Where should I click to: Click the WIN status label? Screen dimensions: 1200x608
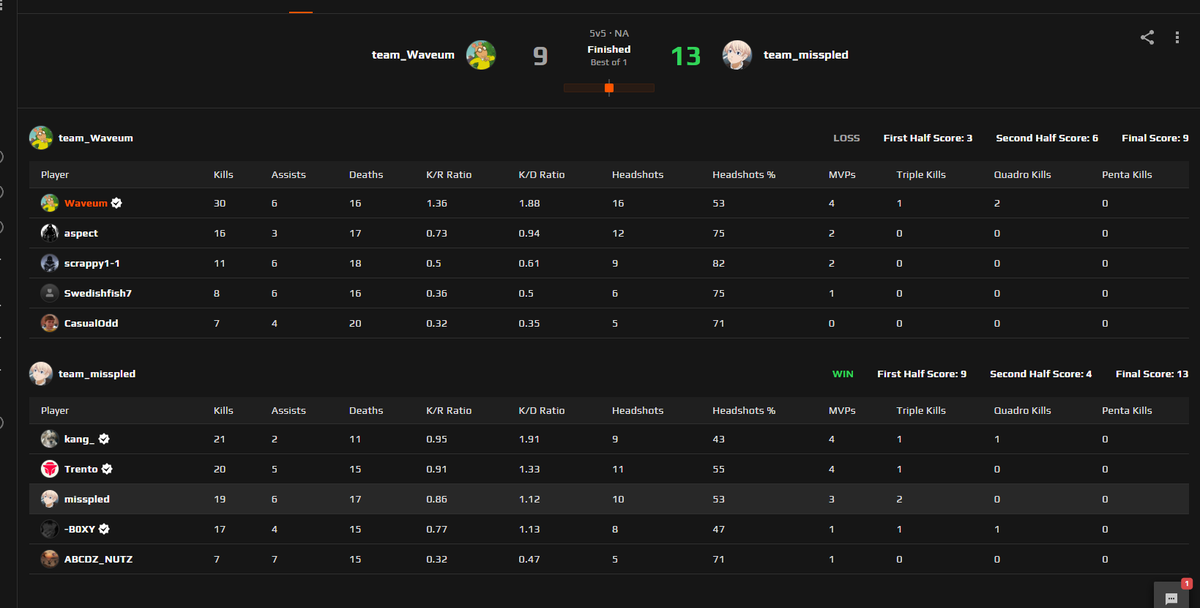(843, 374)
